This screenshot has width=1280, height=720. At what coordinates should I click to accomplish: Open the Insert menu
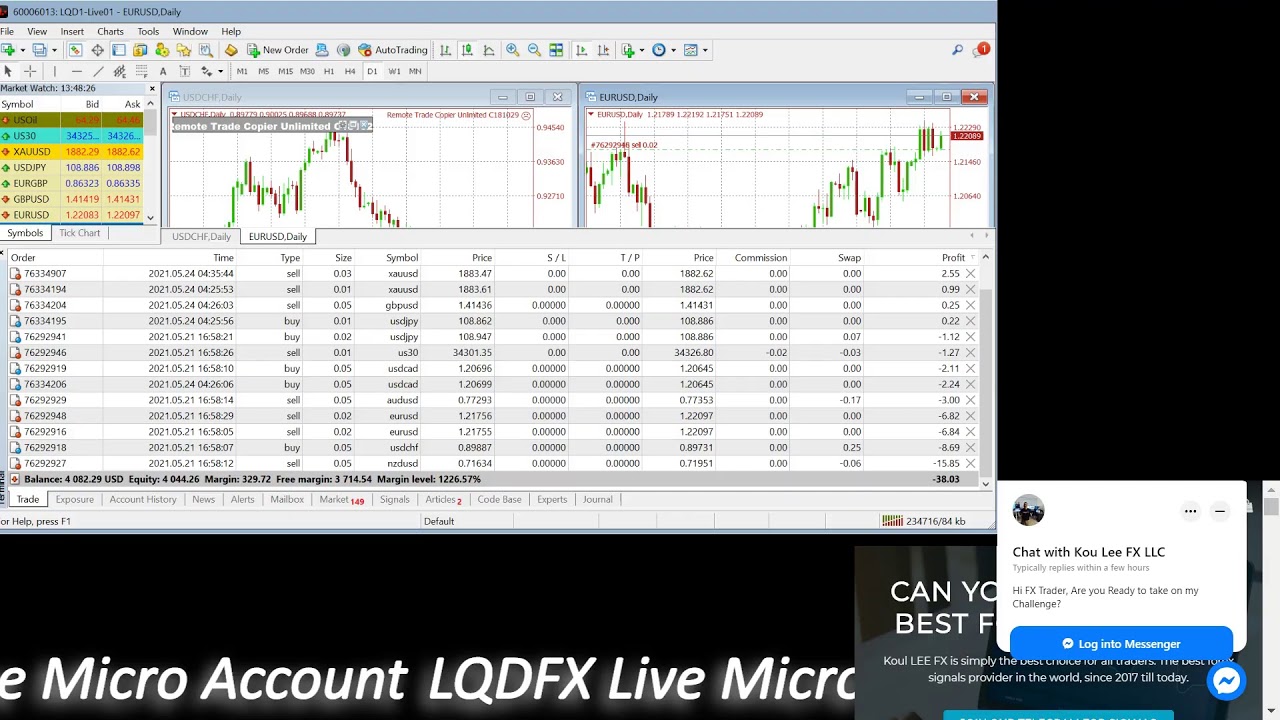click(72, 31)
